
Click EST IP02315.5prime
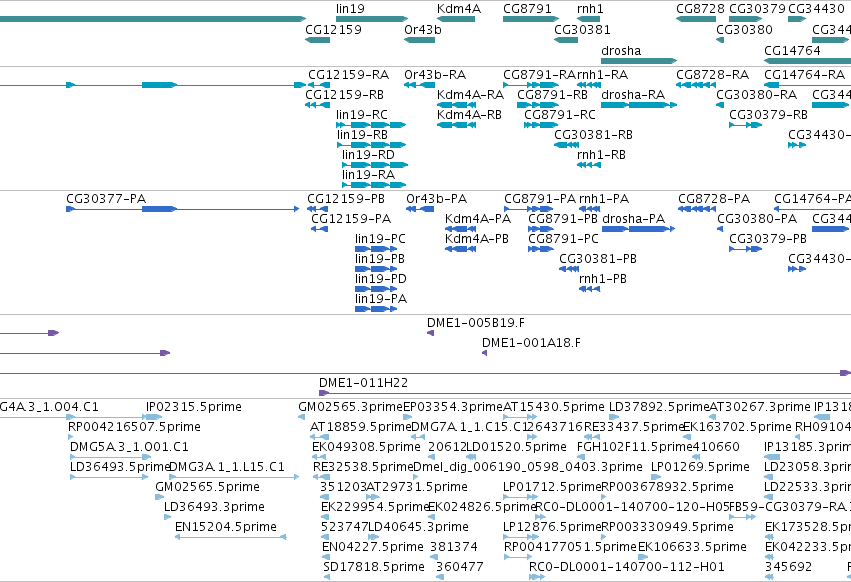click(154, 417)
